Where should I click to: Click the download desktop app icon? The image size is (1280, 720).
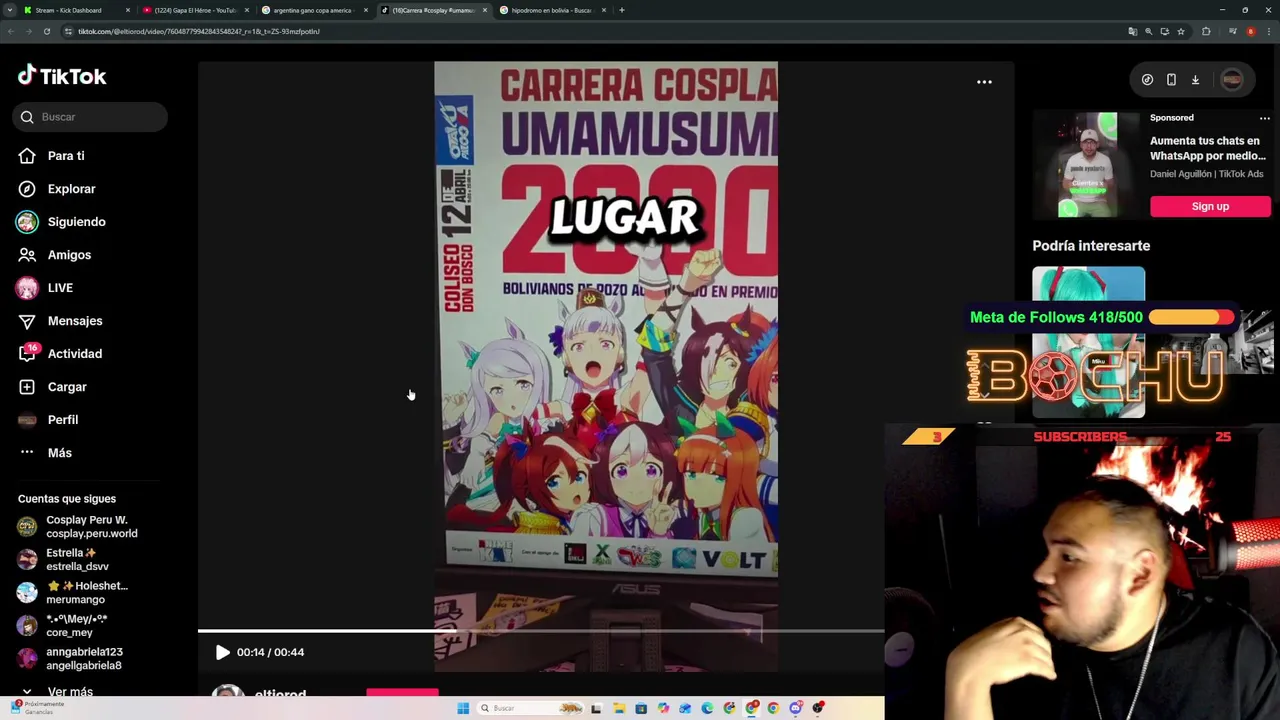[x=1195, y=80]
